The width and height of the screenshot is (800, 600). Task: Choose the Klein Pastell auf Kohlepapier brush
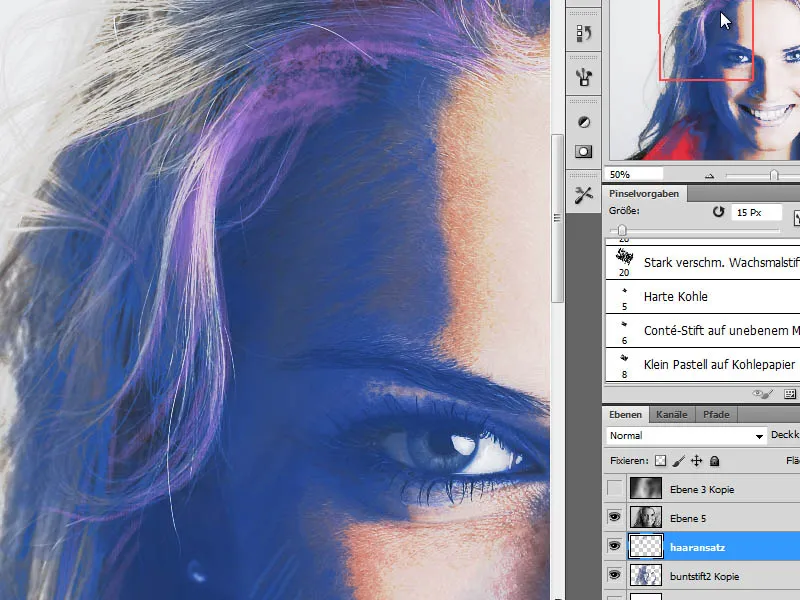pos(703,364)
